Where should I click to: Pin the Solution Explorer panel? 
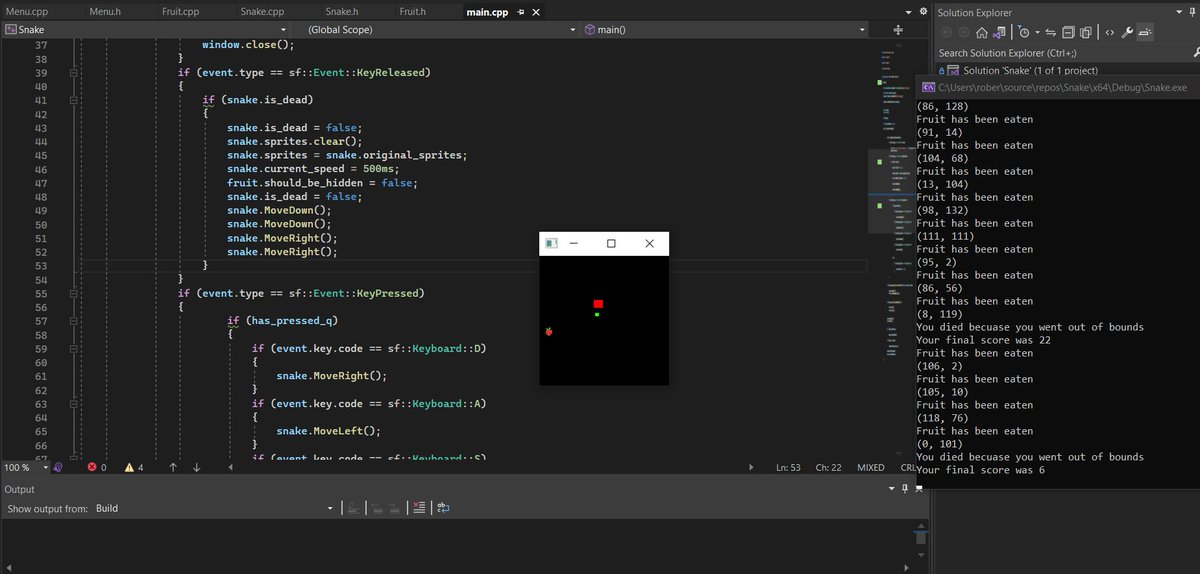point(1192,12)
